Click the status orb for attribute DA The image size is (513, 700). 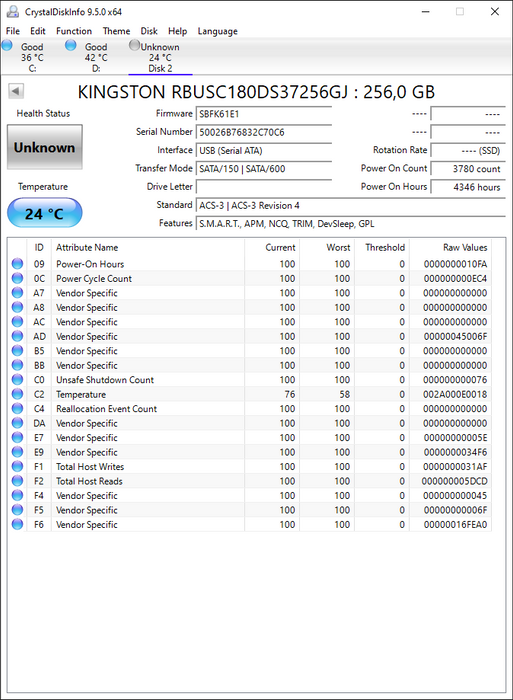point(17,423)
